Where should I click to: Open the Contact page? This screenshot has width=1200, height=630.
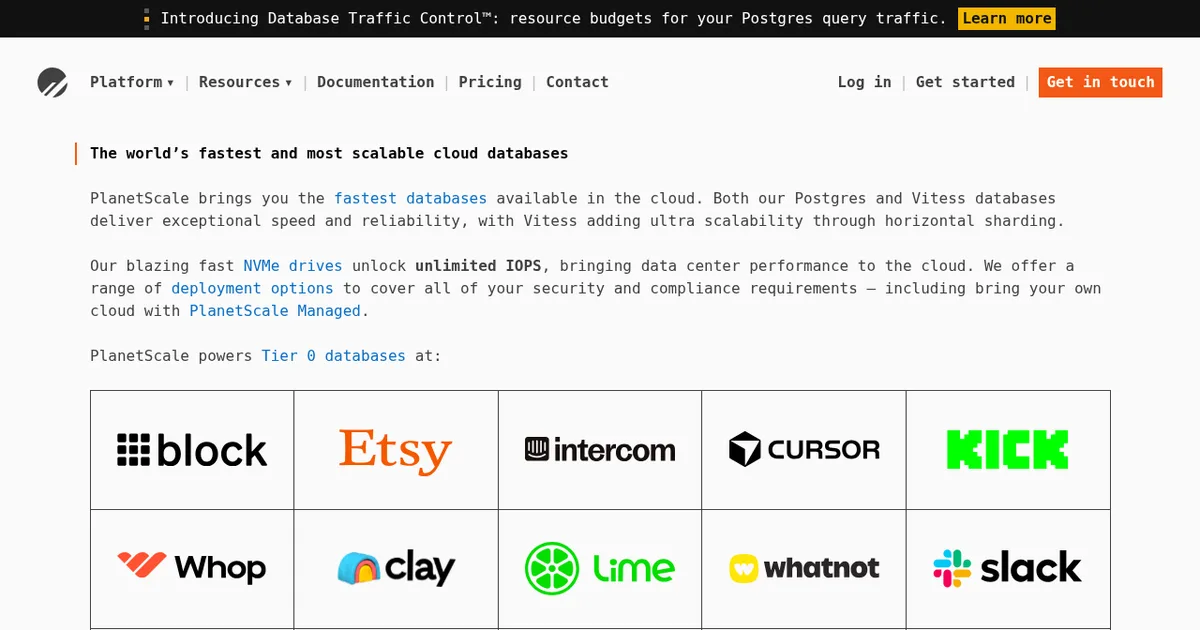click(x=577, y=82)
